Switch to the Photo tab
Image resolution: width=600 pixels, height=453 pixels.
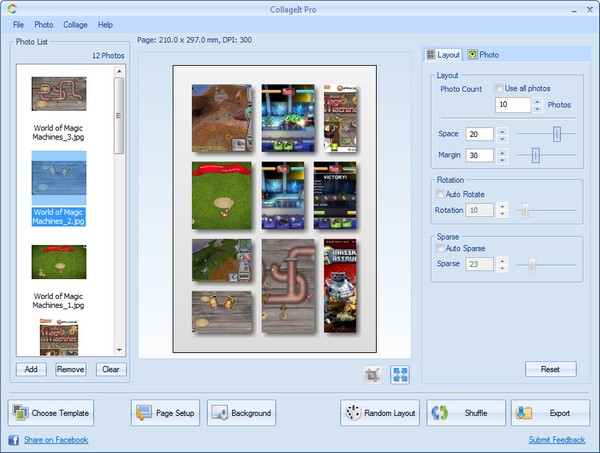[484, 54]
